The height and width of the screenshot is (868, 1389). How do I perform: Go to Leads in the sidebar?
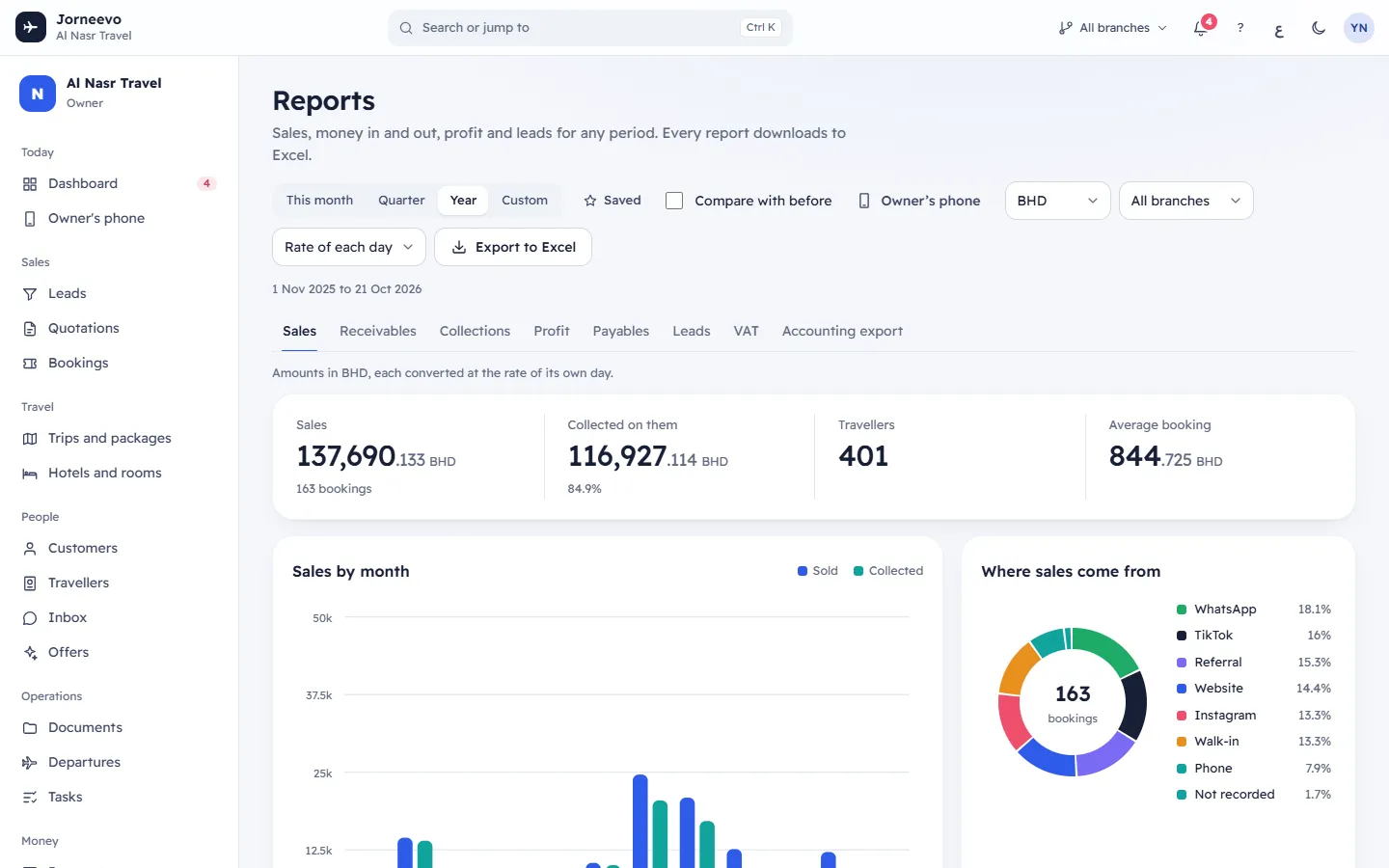pyautogui.click(x=119, y=293)
